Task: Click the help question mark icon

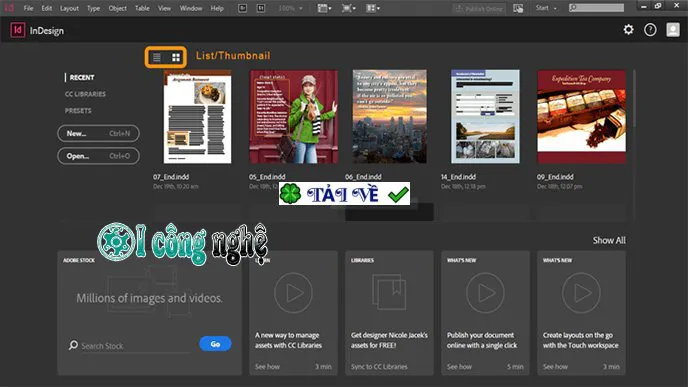Action: tap(650, 29)
